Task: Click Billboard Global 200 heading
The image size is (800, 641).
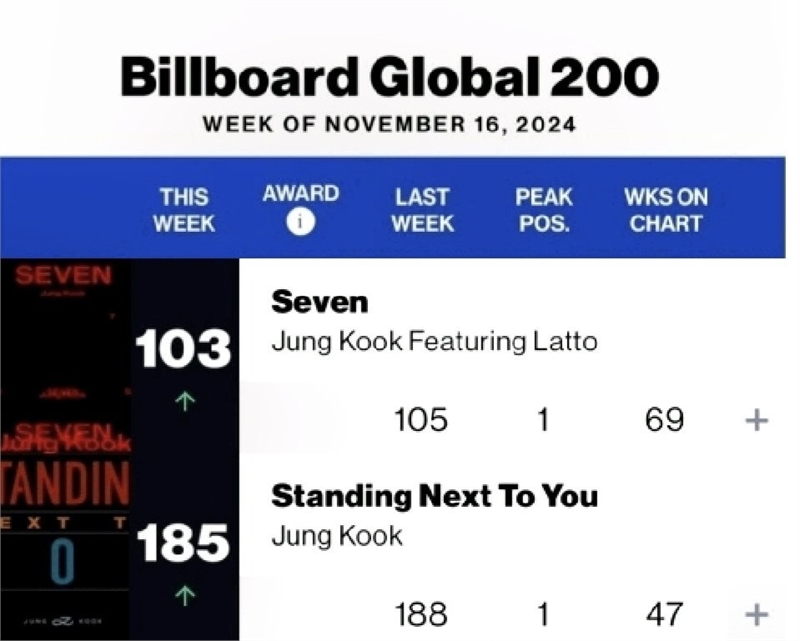Action: [x=390, y=77]
